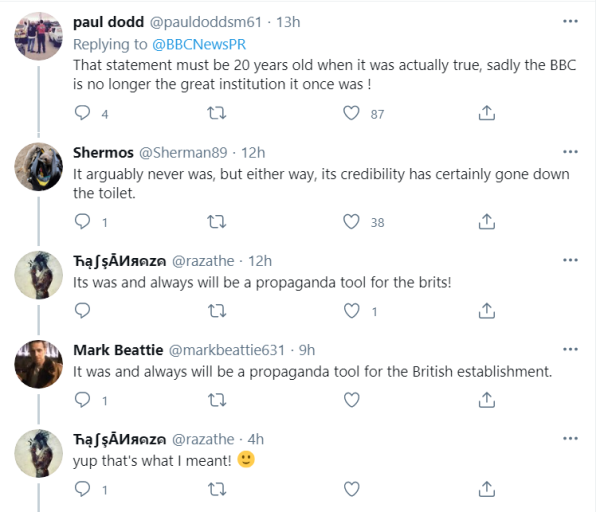Reply to paul dodd's tweet
Image resolution: width=600 pixels, height=512 pixels.
pyautogui.click(x=82, y=114)
